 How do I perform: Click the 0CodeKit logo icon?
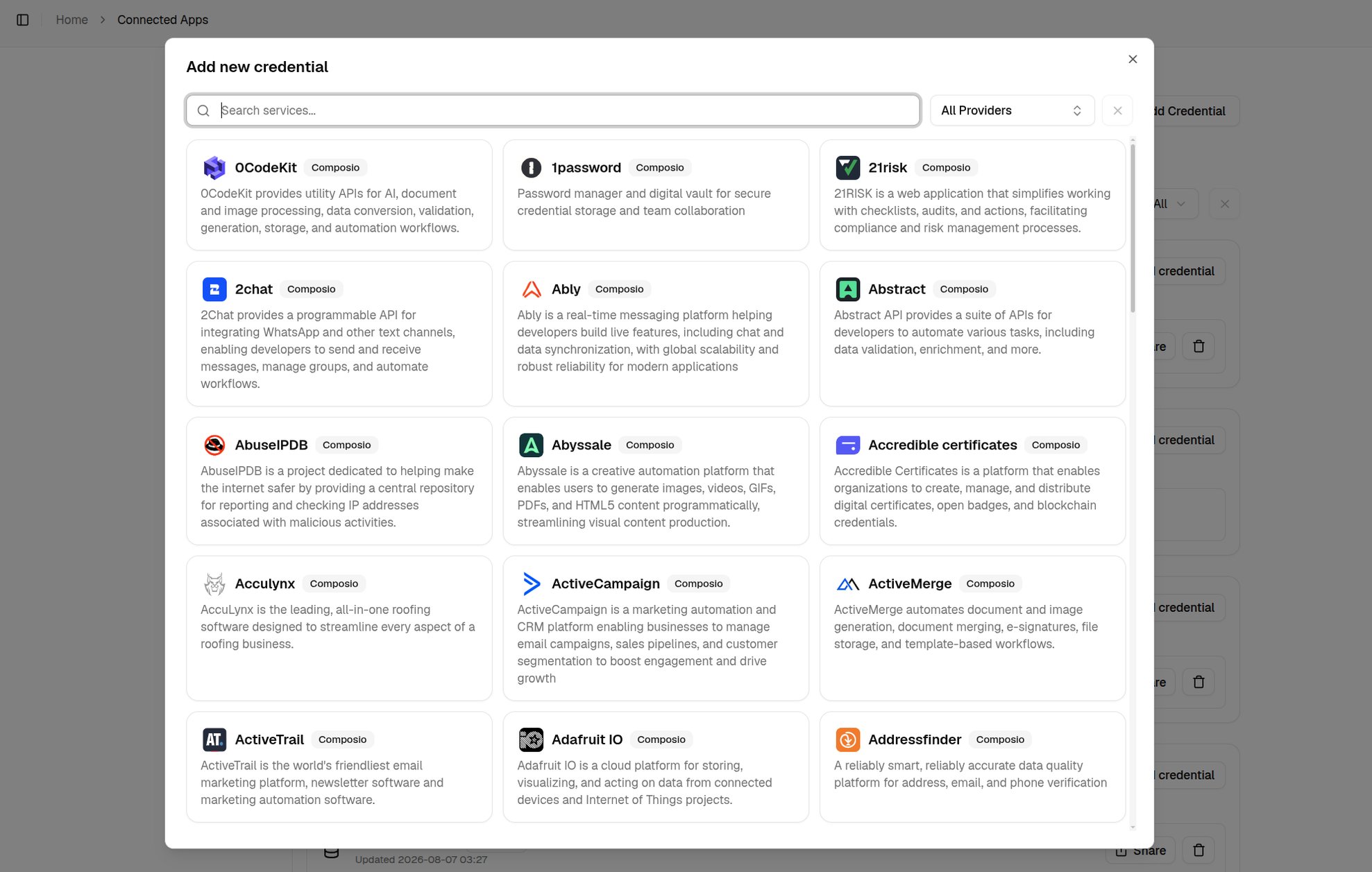(x=214, y=168)
